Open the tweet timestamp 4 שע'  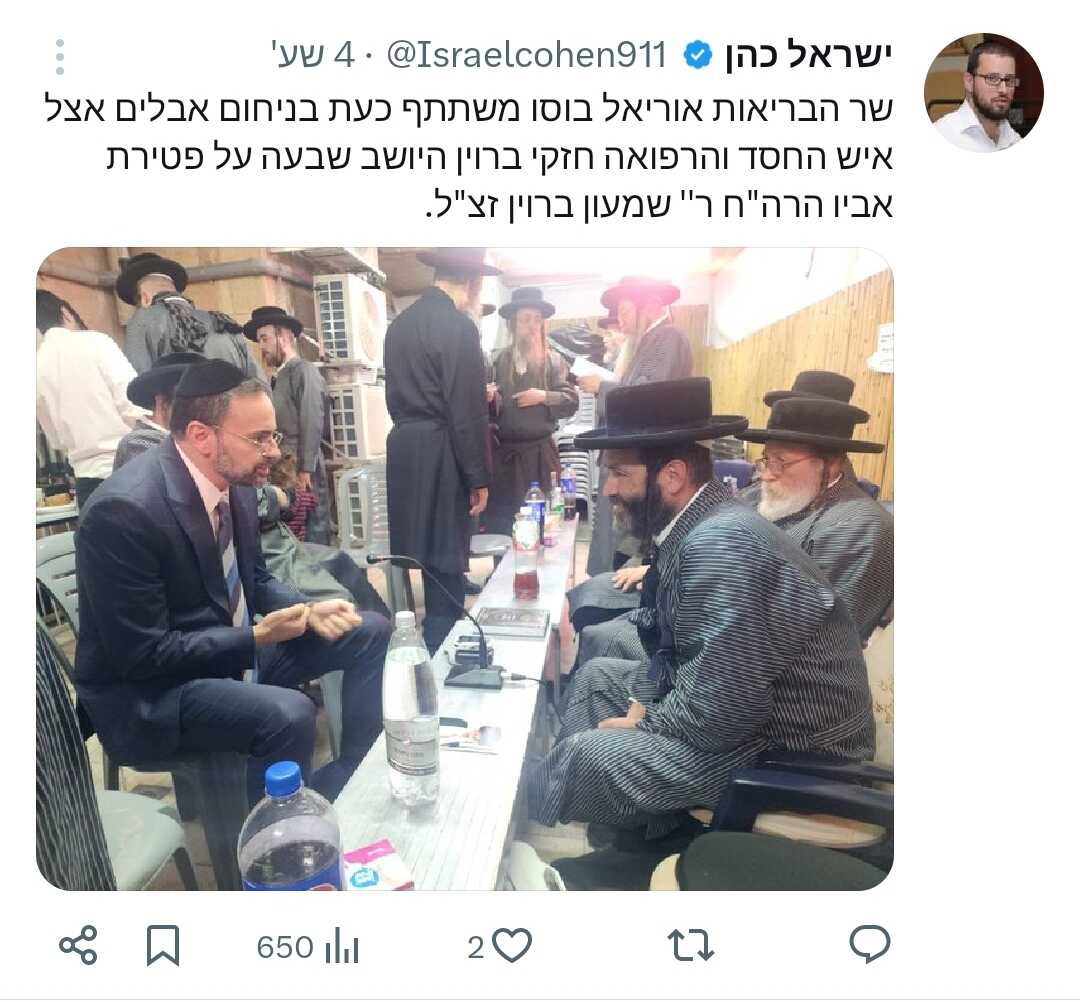(314, 54)
